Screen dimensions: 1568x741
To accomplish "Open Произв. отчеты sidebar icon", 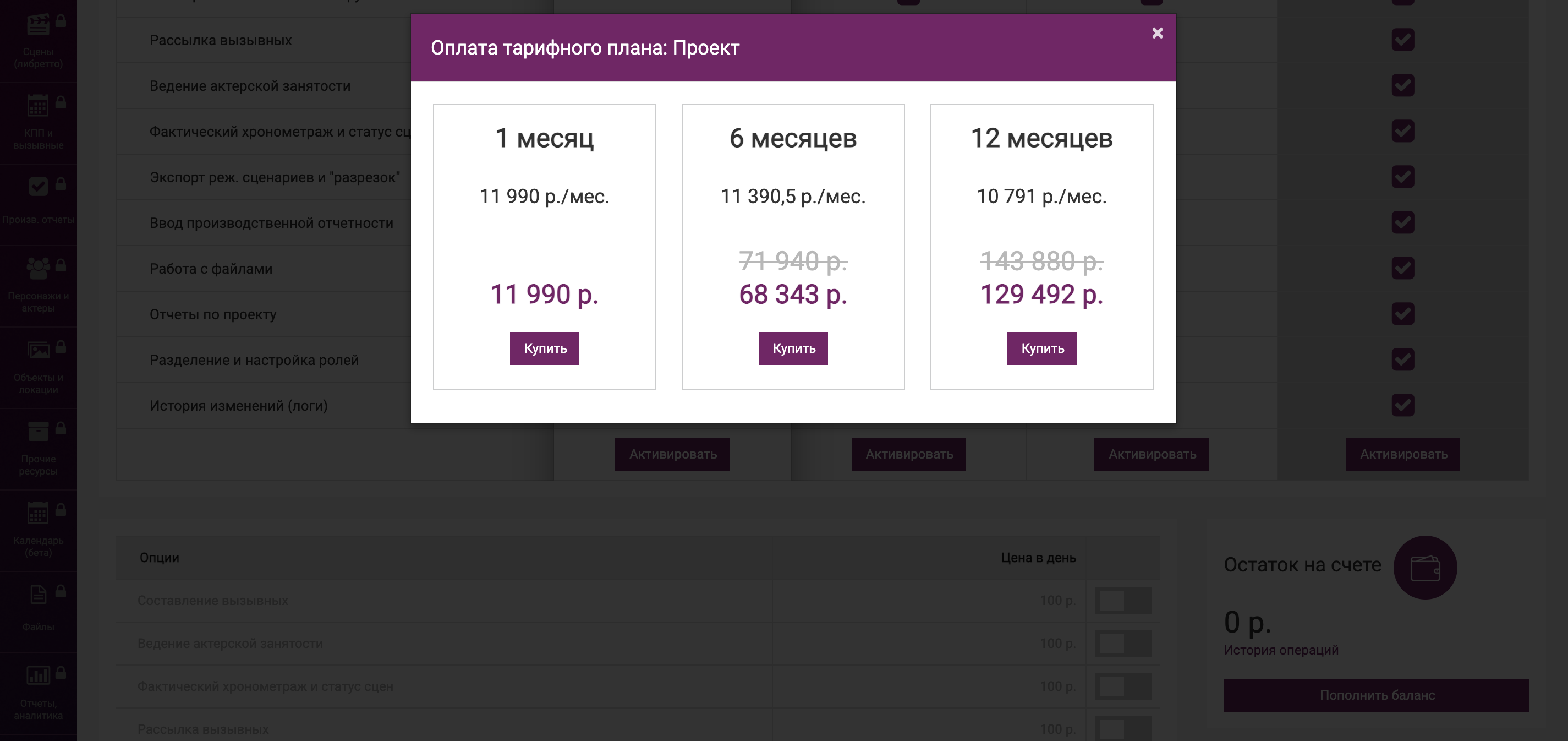I will click(38, 186).
